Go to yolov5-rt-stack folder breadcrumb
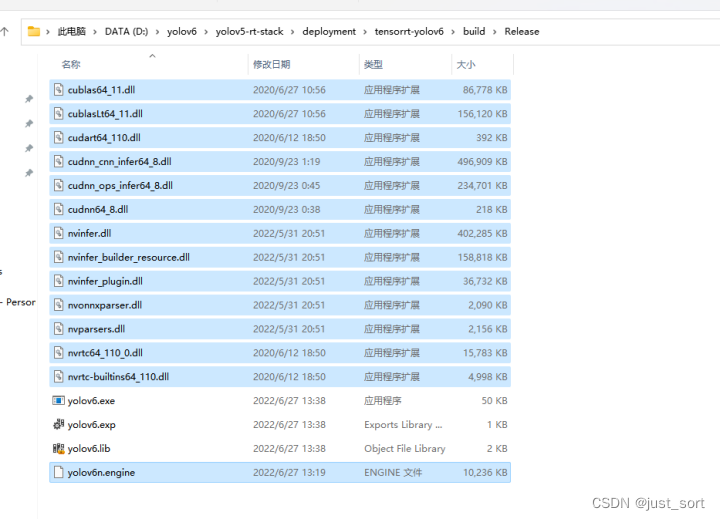Viewport: 720px width, 520px height. (x=249, y=31)
